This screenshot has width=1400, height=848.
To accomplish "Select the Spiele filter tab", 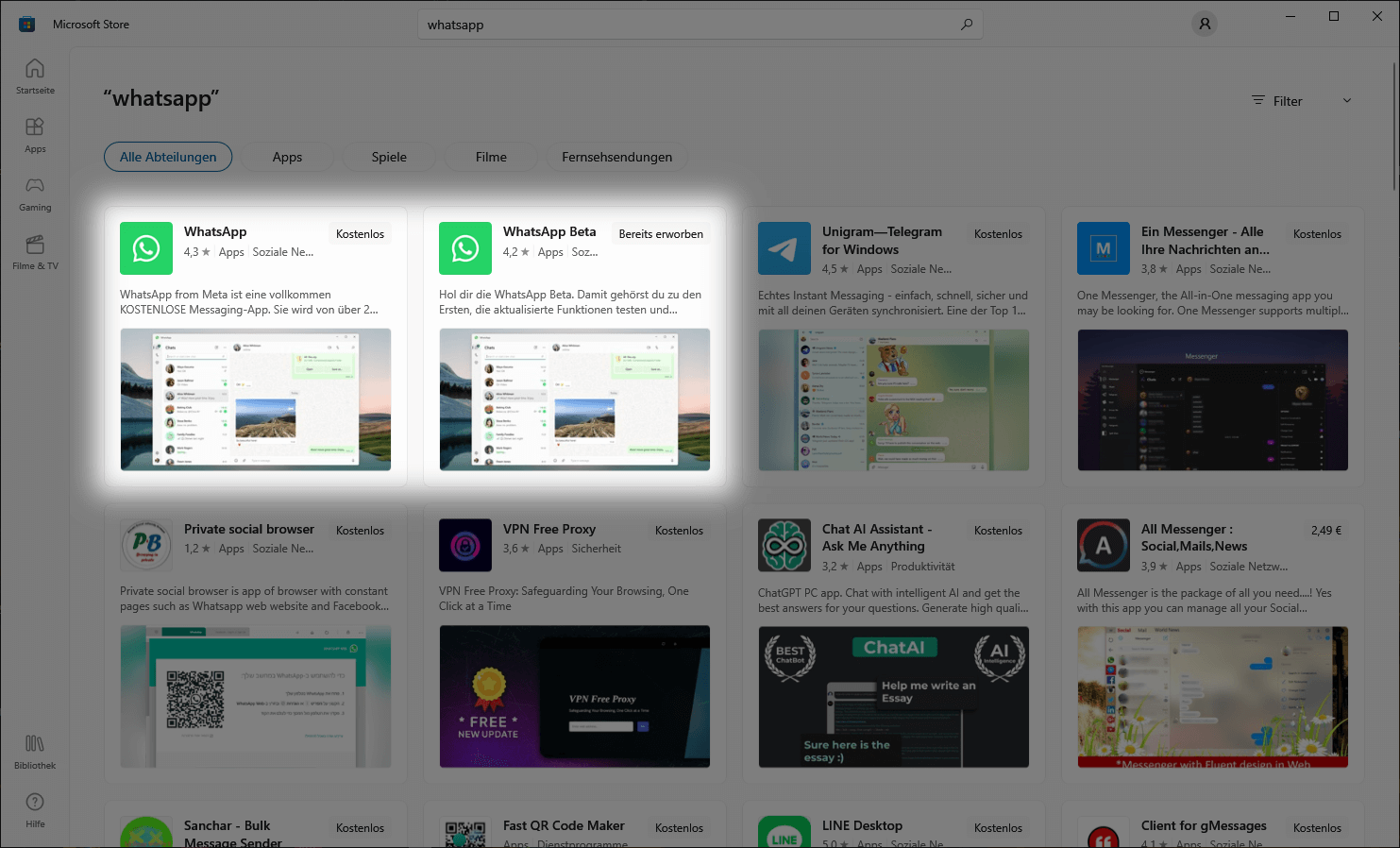I will (389, 157).
